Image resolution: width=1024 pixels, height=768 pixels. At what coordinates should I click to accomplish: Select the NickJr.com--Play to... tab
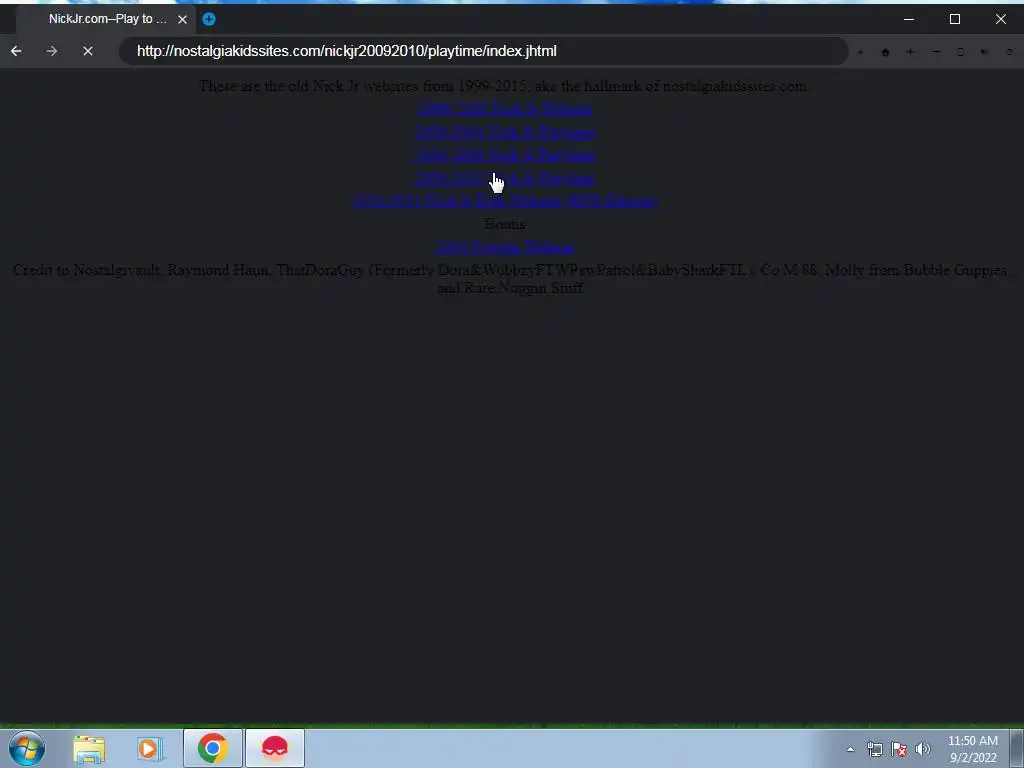pyautogui.click(x=107, y=19)
